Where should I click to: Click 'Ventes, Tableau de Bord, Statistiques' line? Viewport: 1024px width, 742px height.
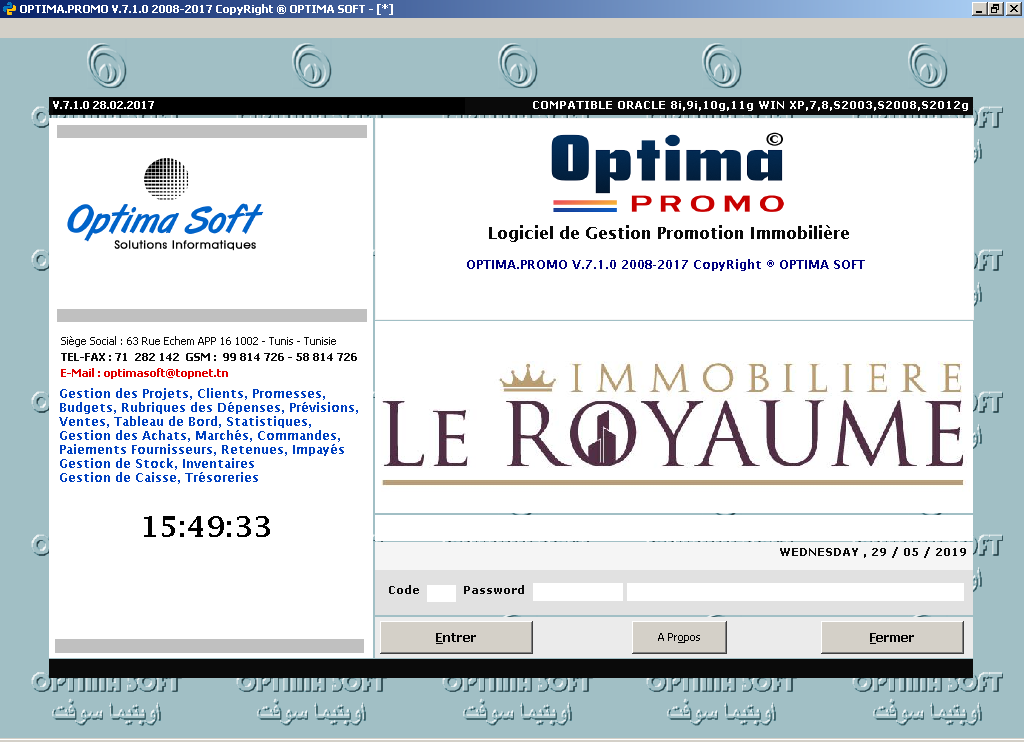tap(185, 422)
